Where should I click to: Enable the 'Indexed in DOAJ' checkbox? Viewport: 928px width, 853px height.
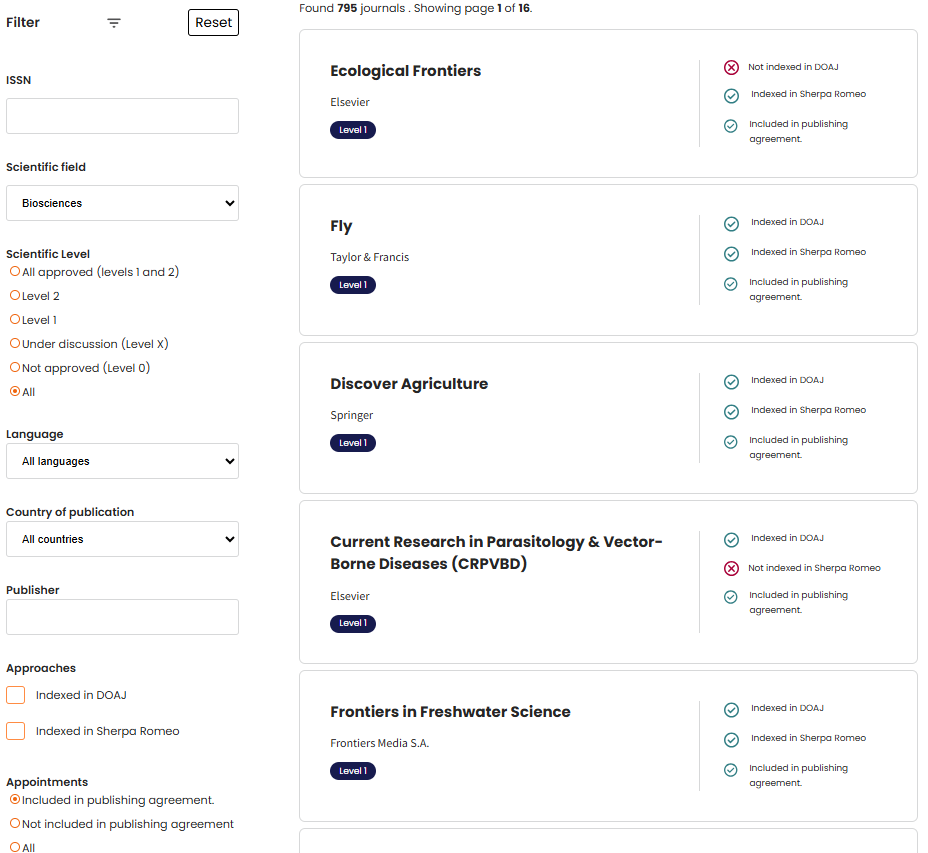coord(15,694)
